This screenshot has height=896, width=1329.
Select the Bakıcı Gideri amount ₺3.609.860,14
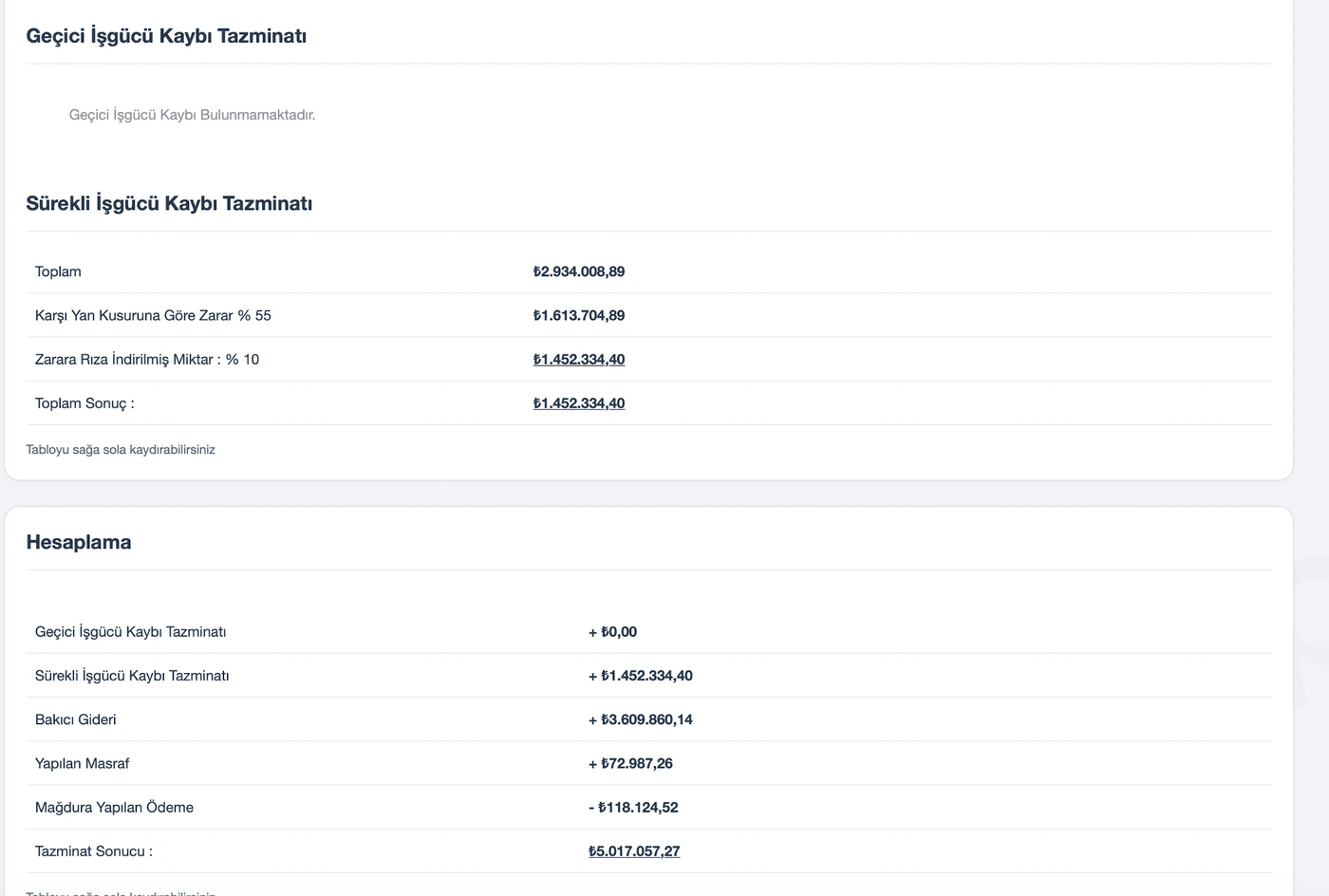(646, 719)
